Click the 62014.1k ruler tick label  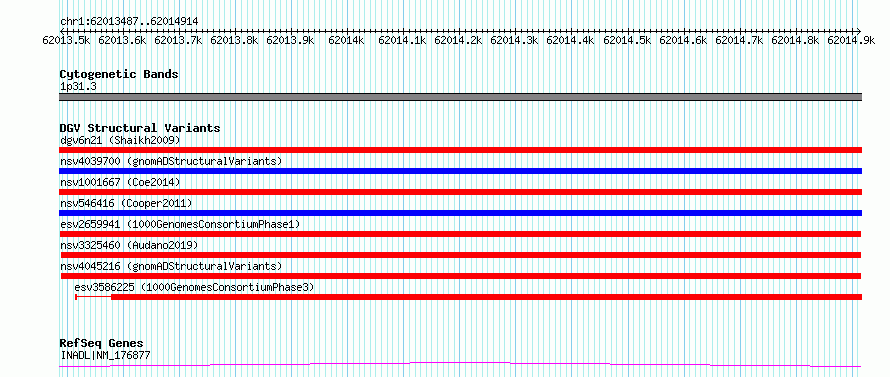pyautogui.click(x=403, y=40)
